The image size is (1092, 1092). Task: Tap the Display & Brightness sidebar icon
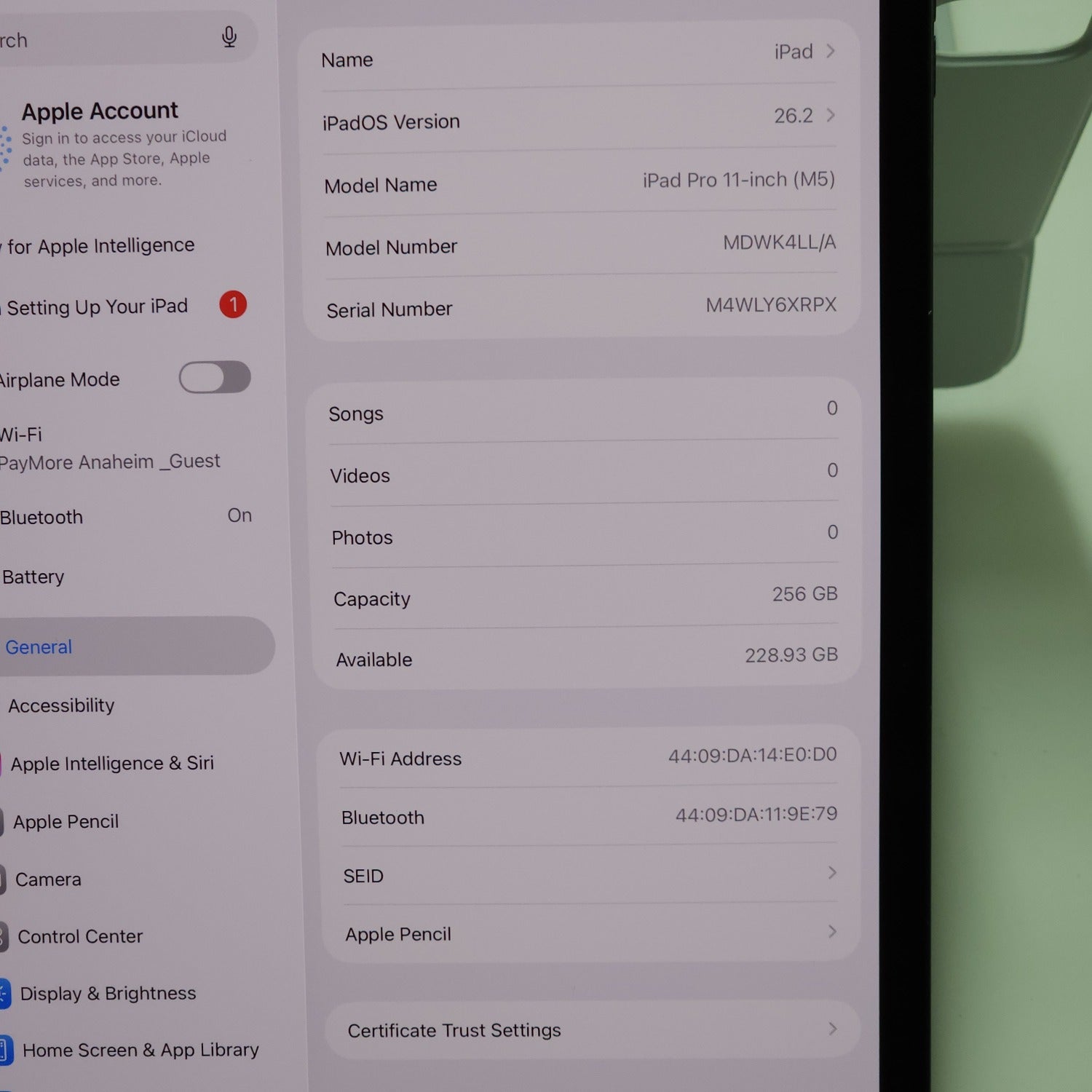pyautogui.click(x=4, y=994)
